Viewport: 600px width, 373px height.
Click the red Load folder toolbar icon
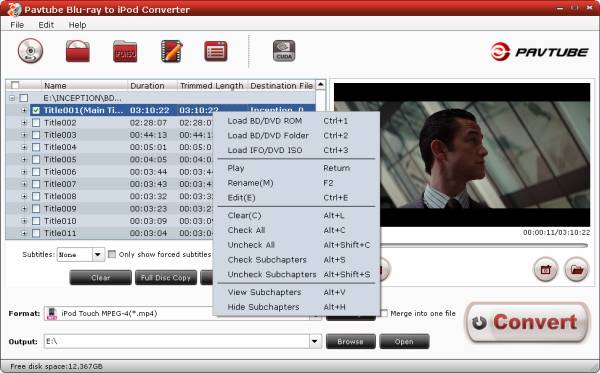pyautogui.click(x=78, y=51)
